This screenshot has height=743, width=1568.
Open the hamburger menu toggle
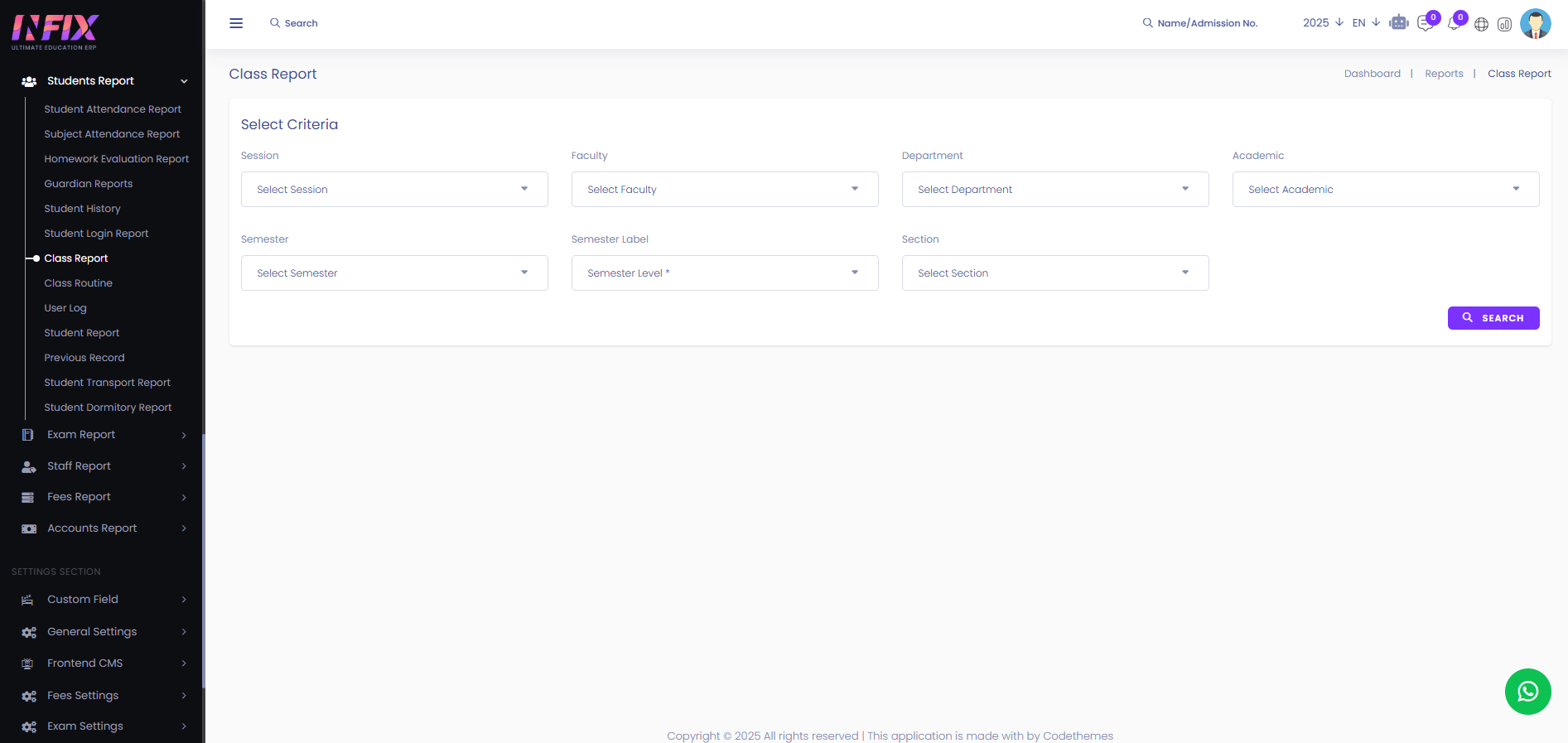[236, 23]
